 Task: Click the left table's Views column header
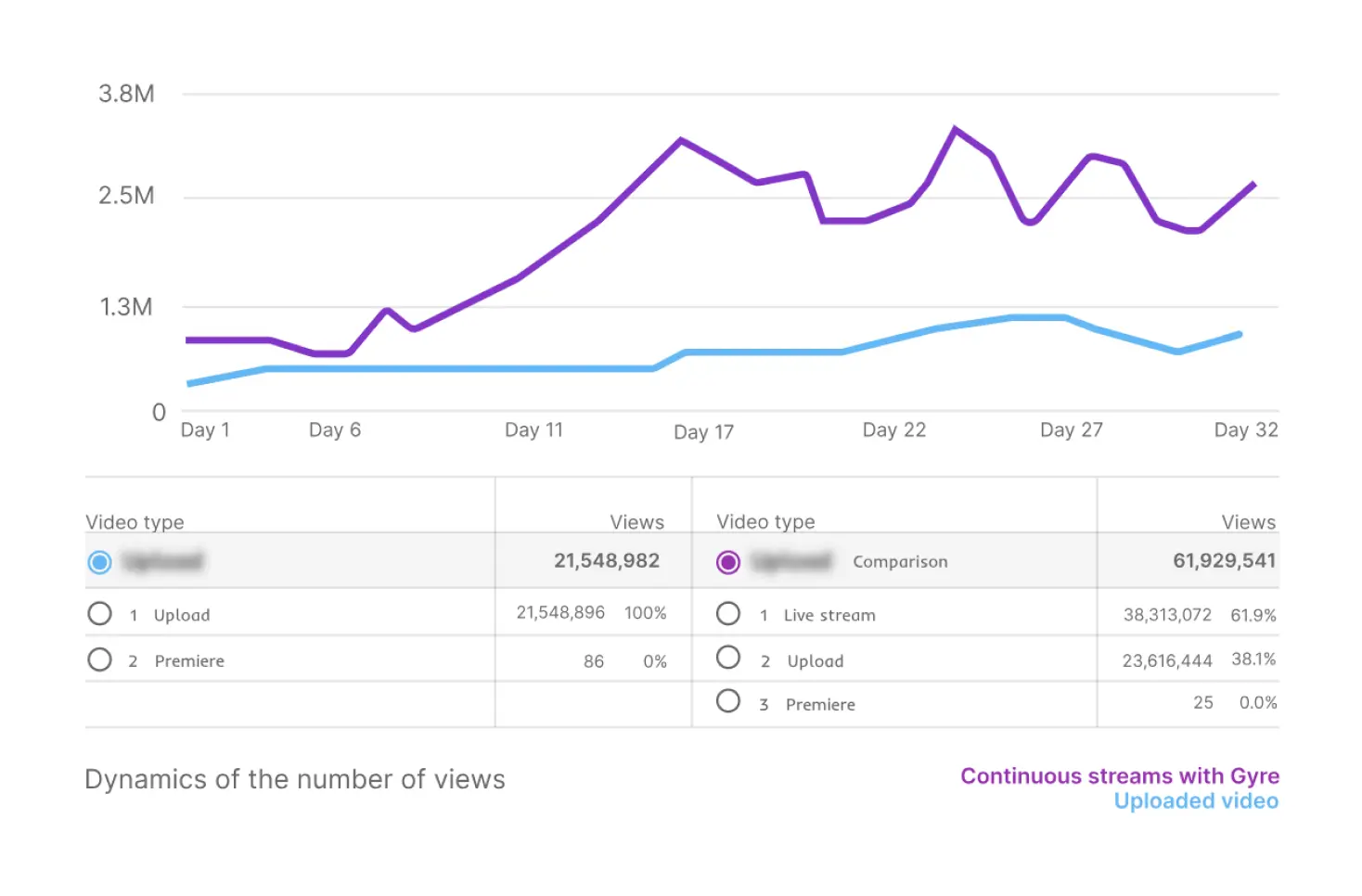click(x=636, y=522)
